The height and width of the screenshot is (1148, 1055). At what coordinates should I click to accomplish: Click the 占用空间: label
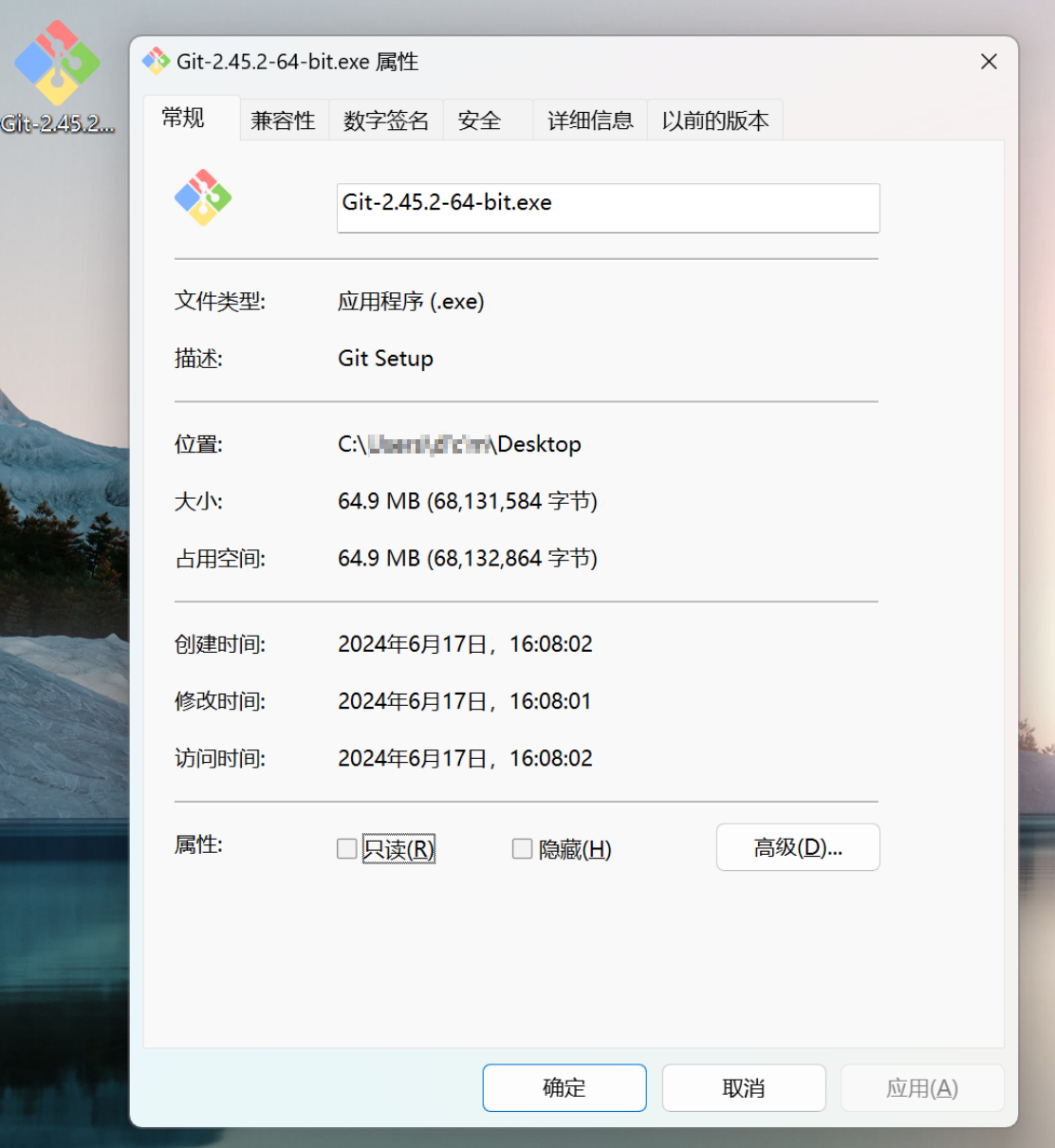coord(220,559)
